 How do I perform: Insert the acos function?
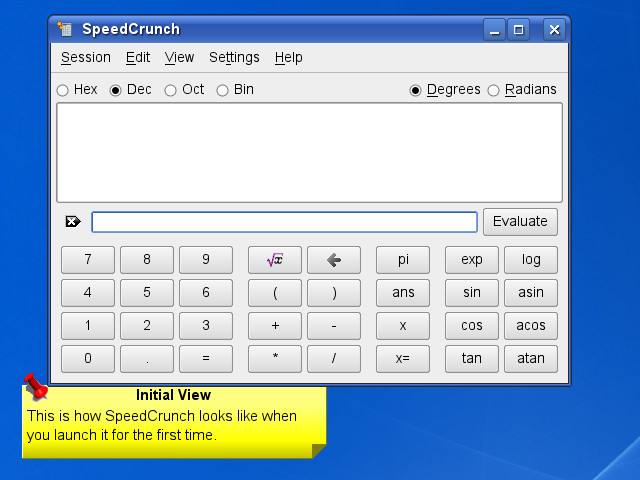[x=531, y=326]
